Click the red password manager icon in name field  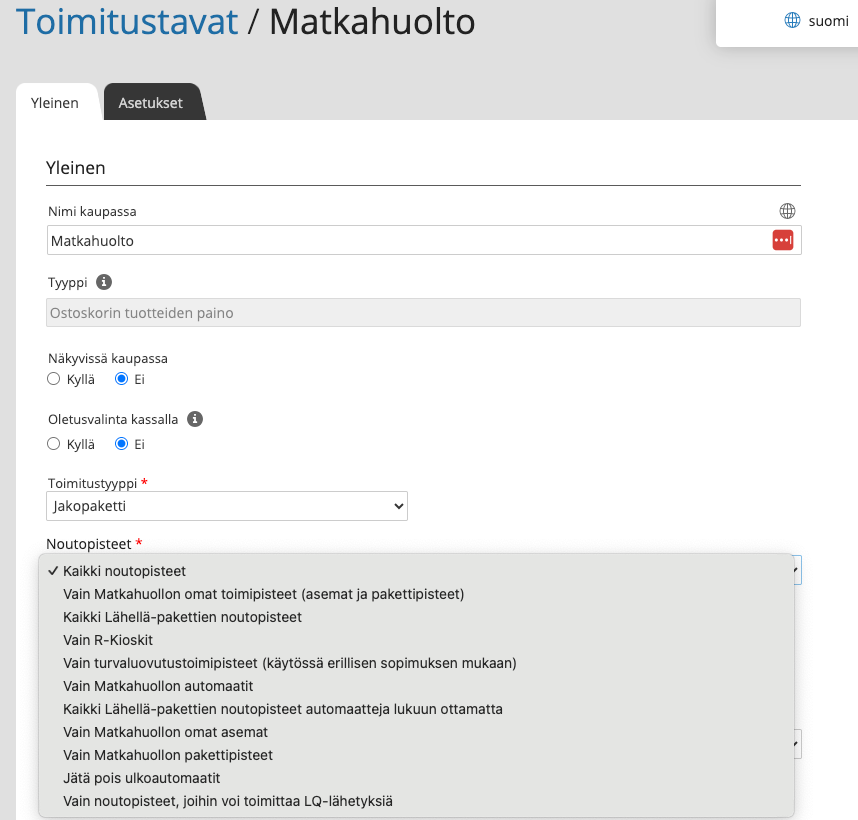coord(782,240)
